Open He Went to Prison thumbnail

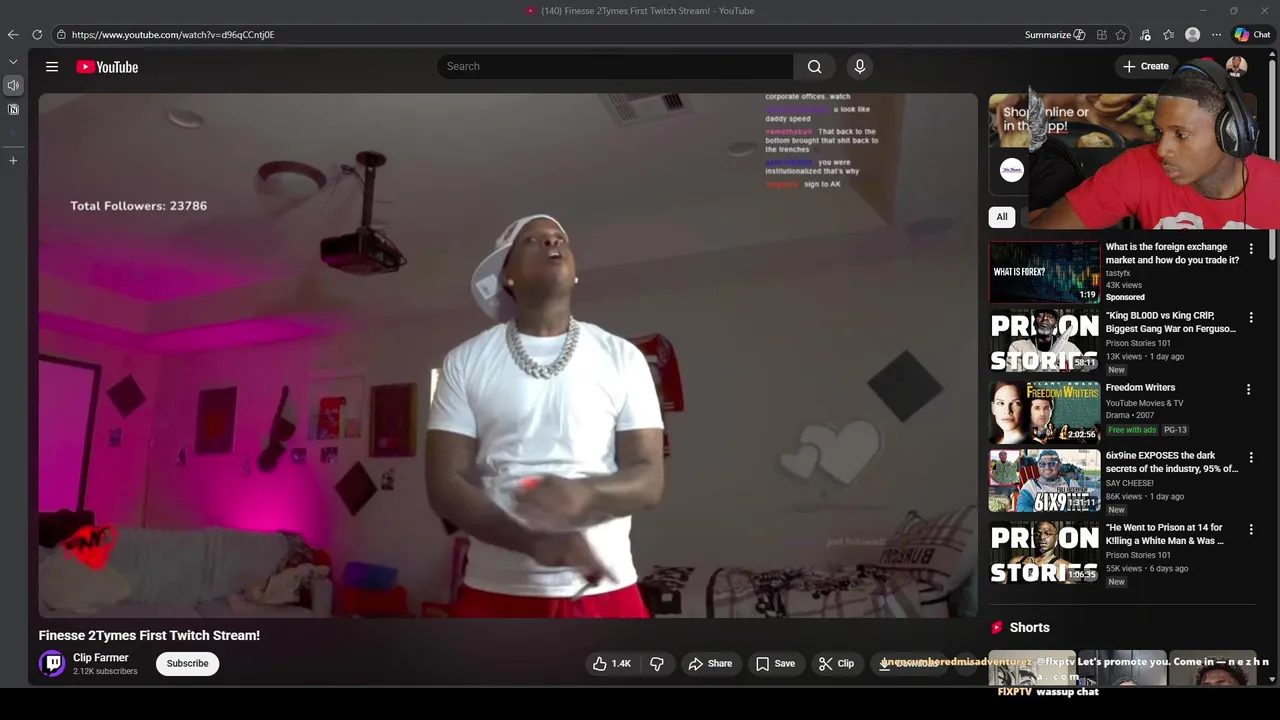(x=1044, y=553)
